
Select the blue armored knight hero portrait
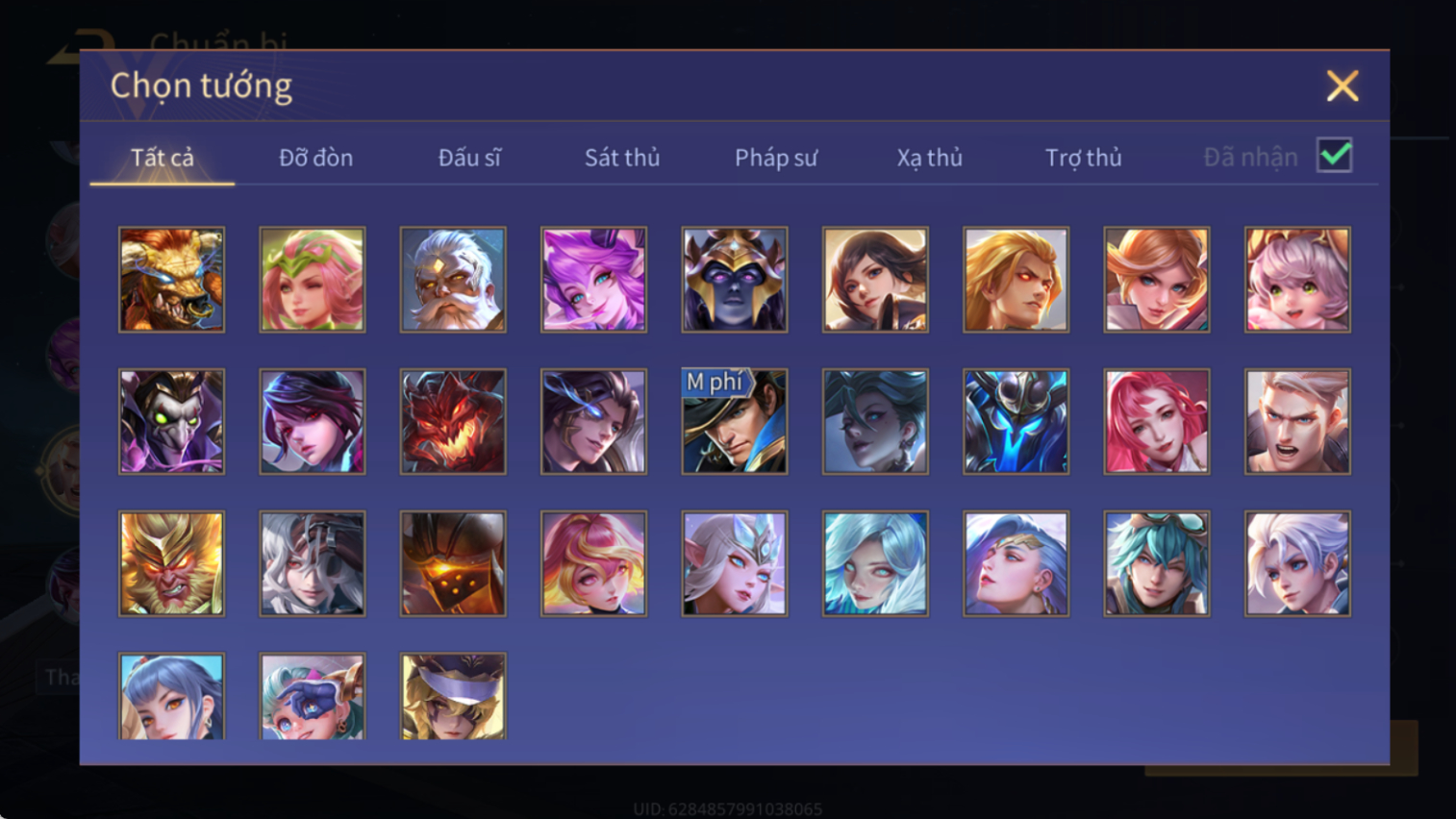coord(1016,422)
